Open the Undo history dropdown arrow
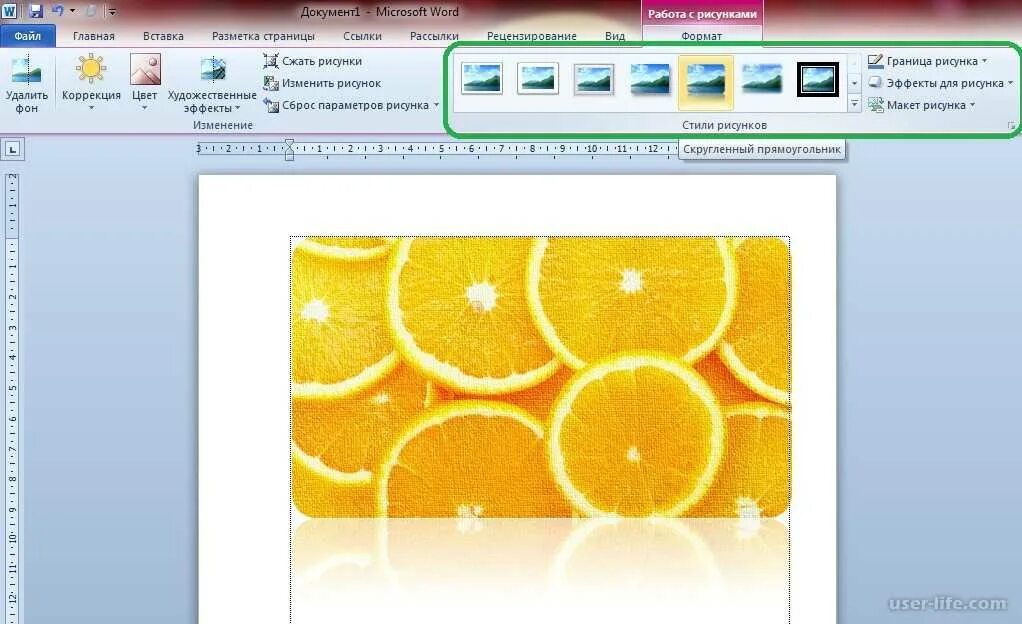The width and height of the screenshot is (1022, 624). [72, 11]
